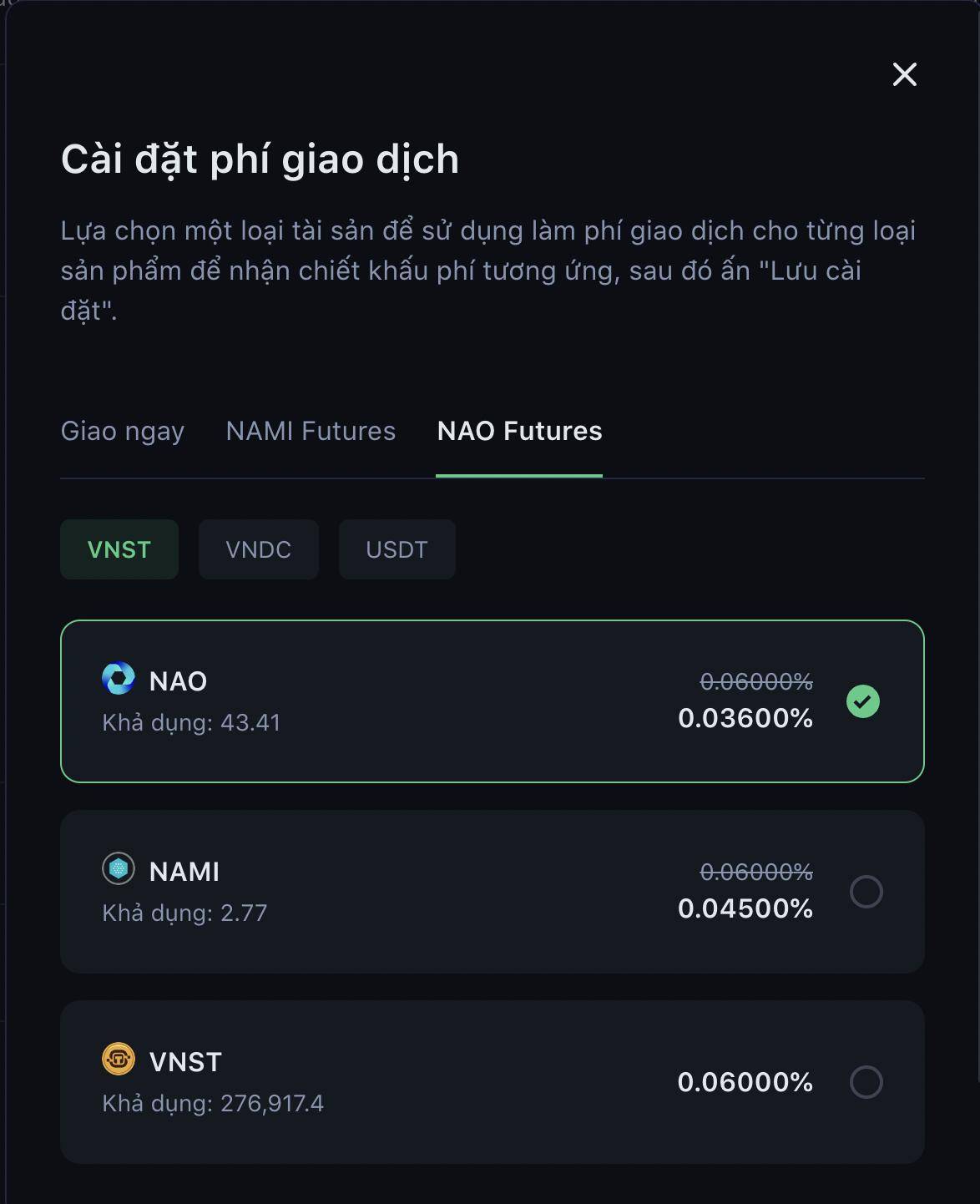Click the struck-through 0.06000% on NAMI row
Image resolution: width=980 pixels, height=1204 pixels.
tap(756, 872)
